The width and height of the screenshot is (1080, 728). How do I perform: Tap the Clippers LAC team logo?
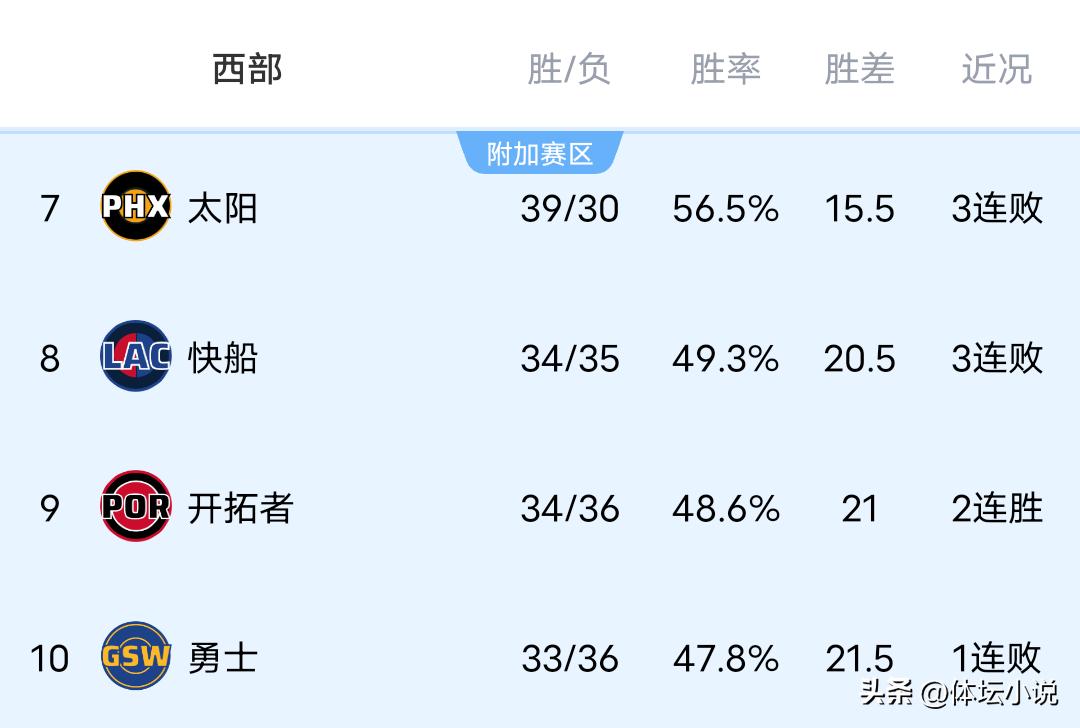(136, 356)
